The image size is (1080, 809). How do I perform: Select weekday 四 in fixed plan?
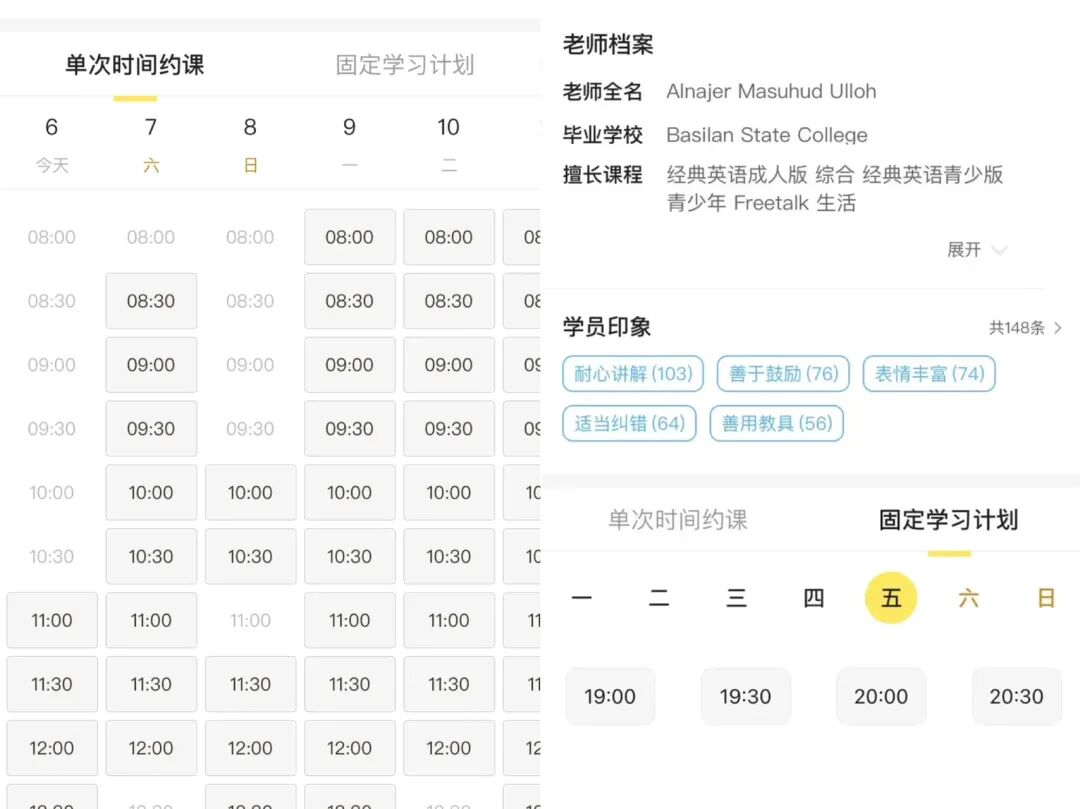(x=813, y=598)
